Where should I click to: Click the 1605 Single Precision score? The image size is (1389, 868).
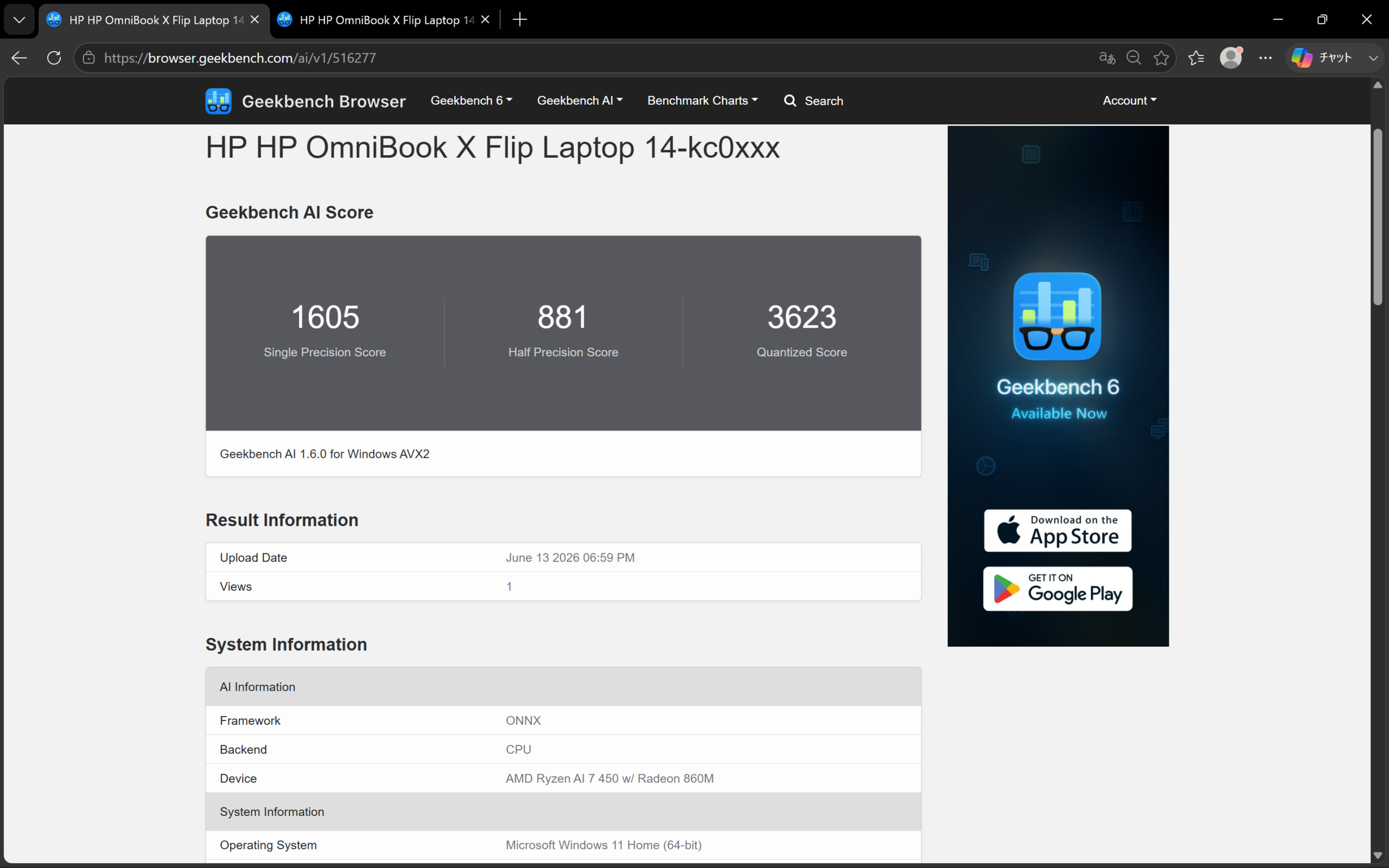click(325, 317)
